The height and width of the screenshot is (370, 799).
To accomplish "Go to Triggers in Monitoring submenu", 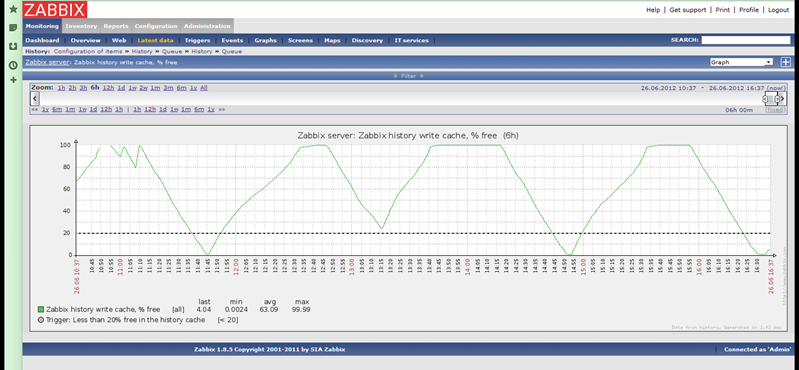I will (197, 40).
